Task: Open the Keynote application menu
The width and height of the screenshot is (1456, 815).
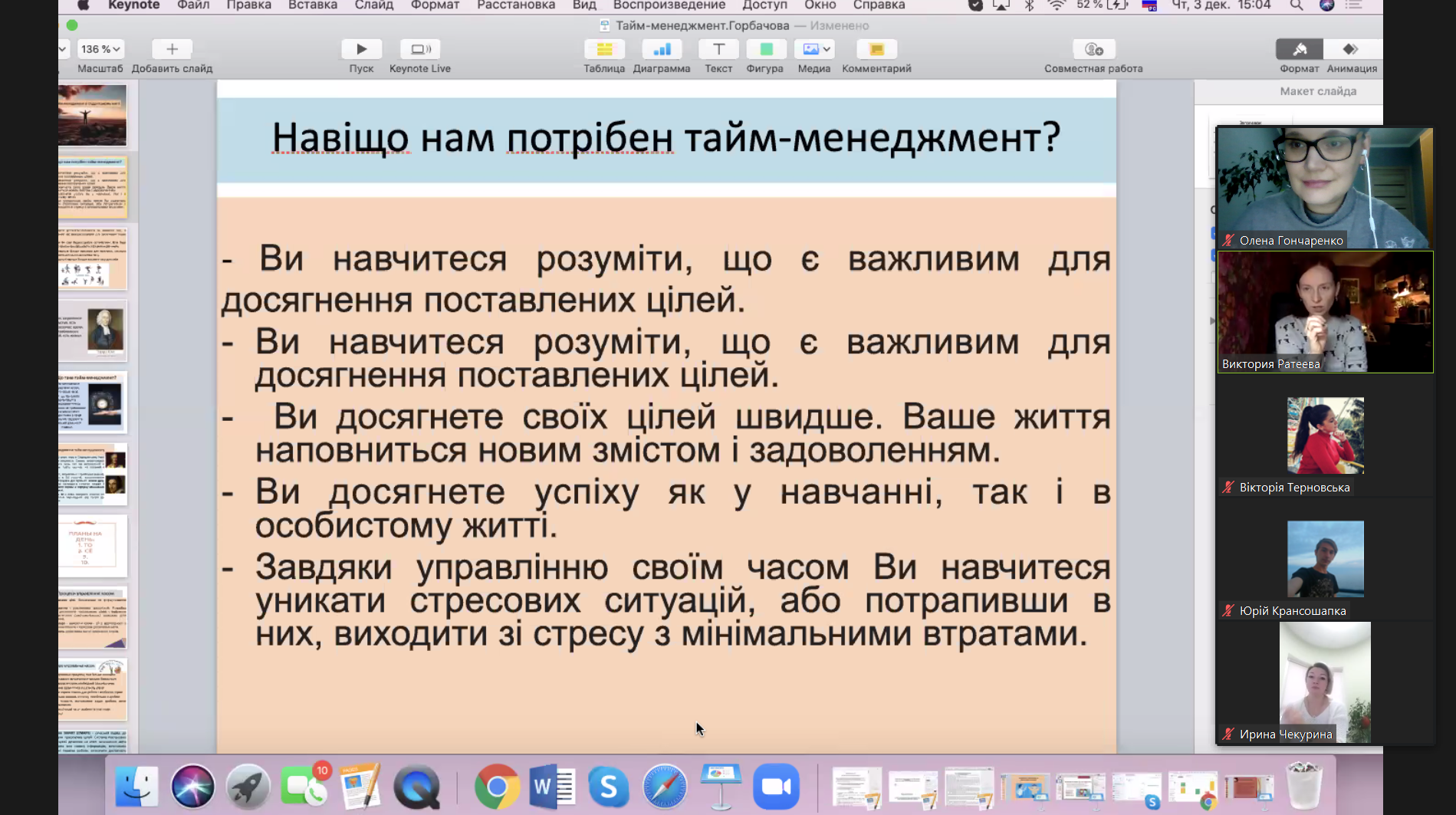Action: click(x=133, y=5)
